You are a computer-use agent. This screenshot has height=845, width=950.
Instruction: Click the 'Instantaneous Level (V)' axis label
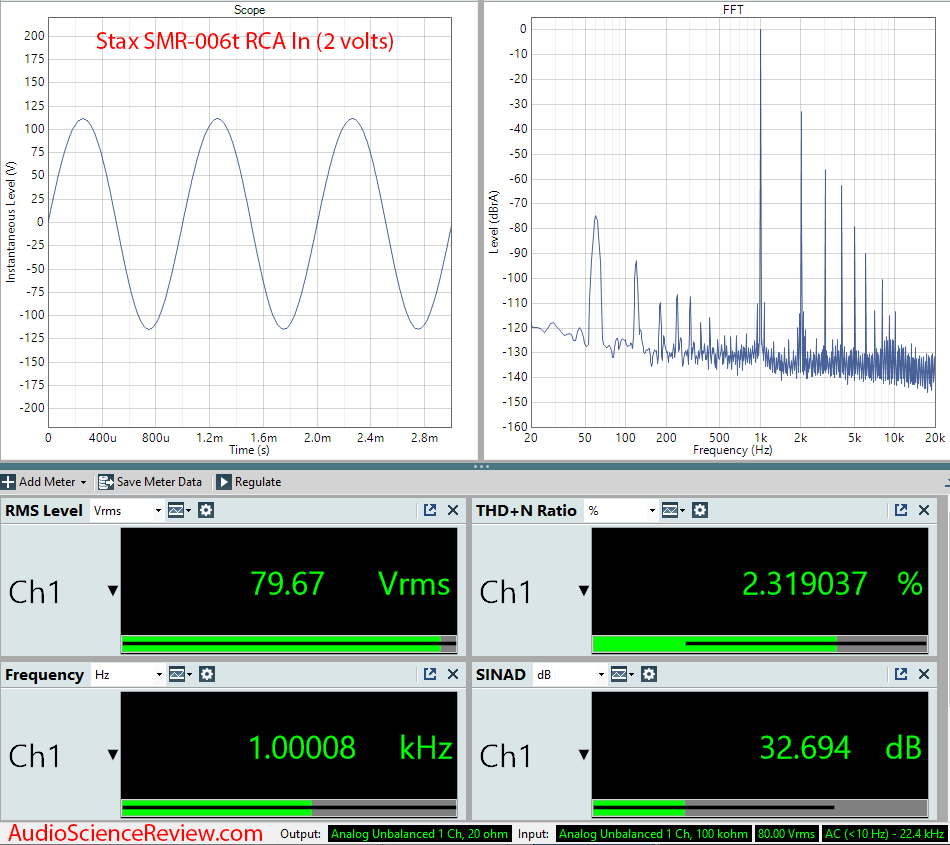[x=10, y=222]
